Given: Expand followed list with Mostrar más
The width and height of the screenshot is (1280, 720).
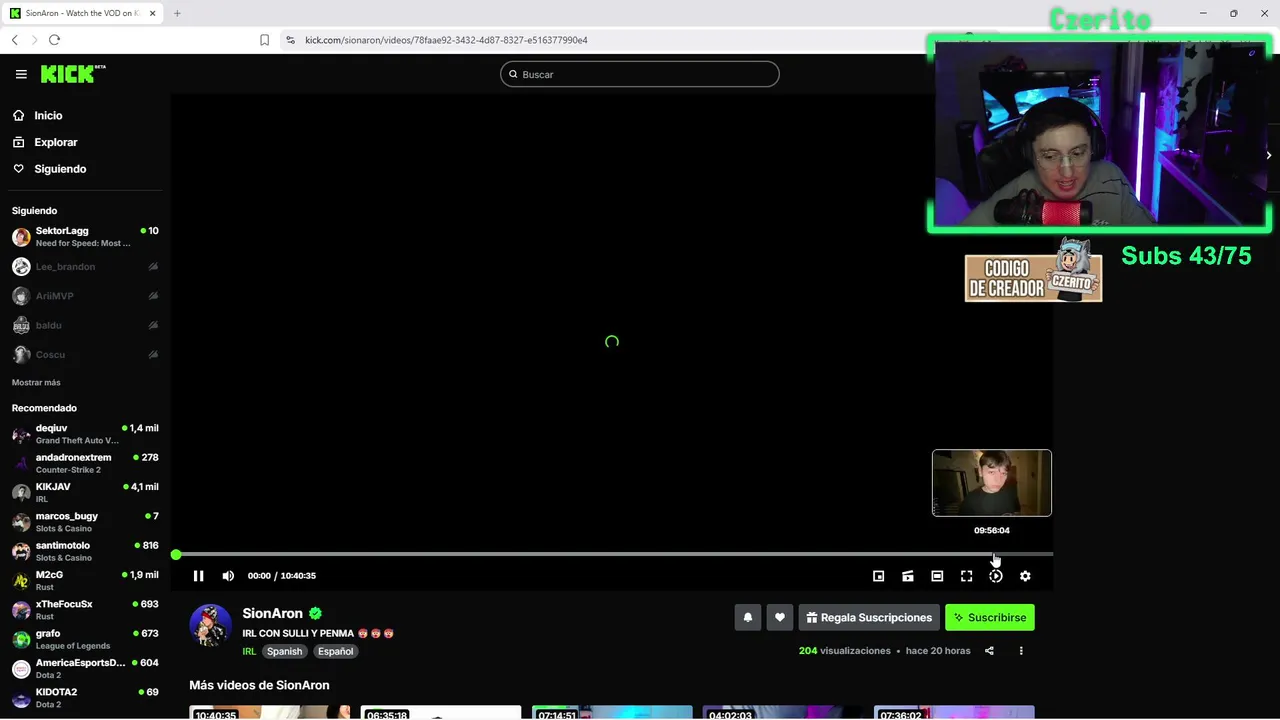Looking at the screenshot, I should (x=36, y=383).
